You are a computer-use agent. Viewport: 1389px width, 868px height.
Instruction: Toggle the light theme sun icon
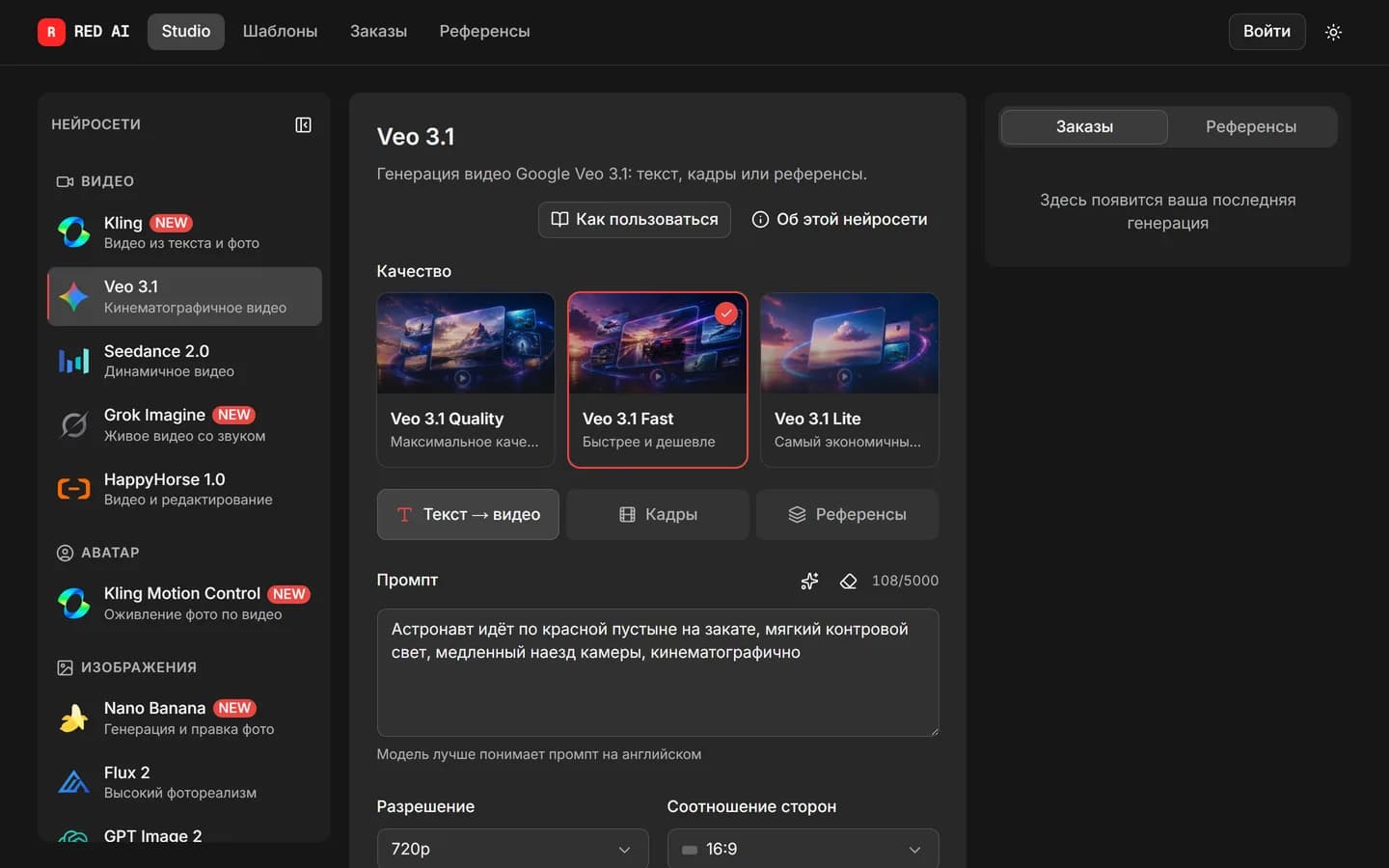[1333, 32]
